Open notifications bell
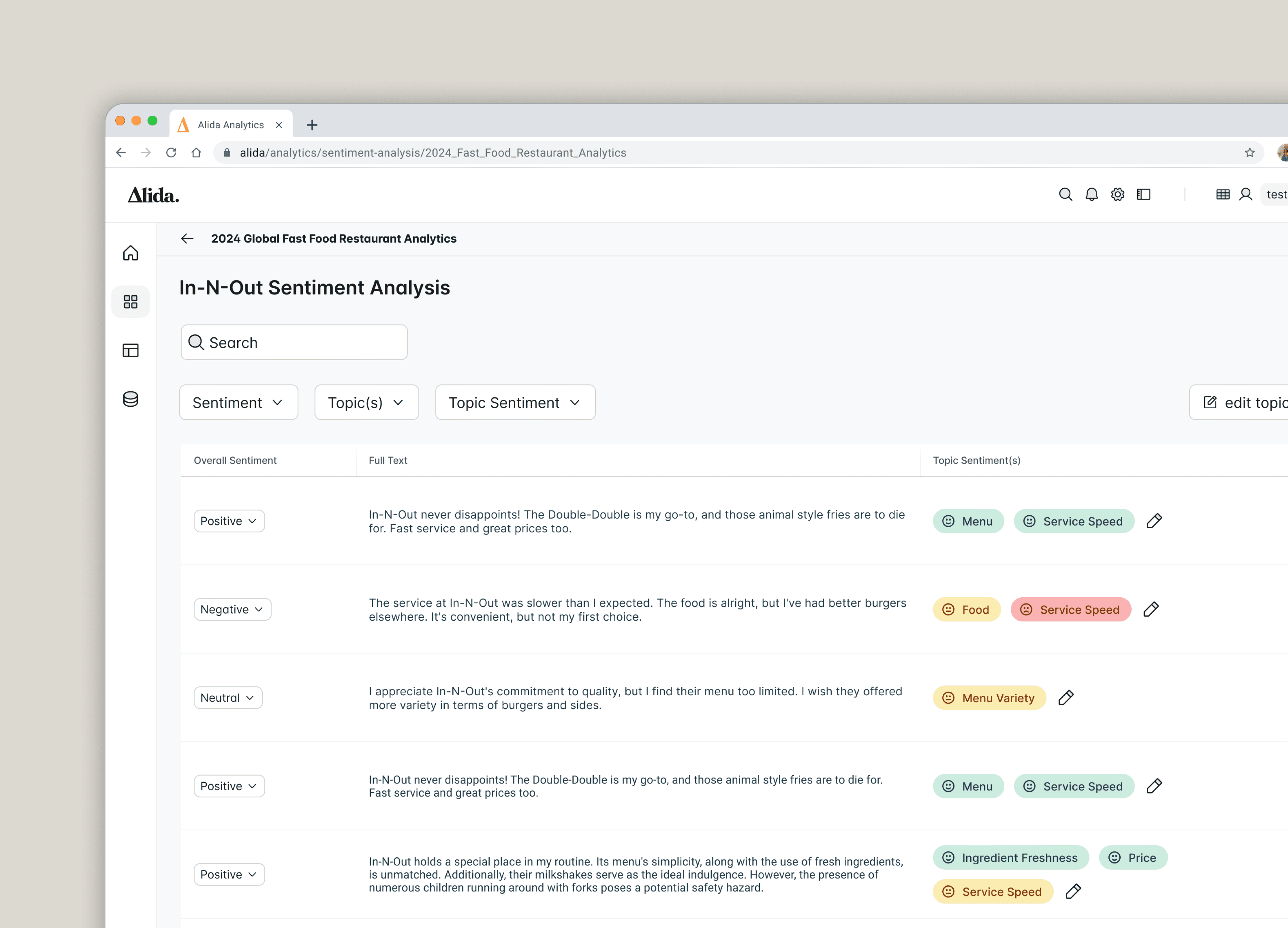 (x=1092, y=195)
